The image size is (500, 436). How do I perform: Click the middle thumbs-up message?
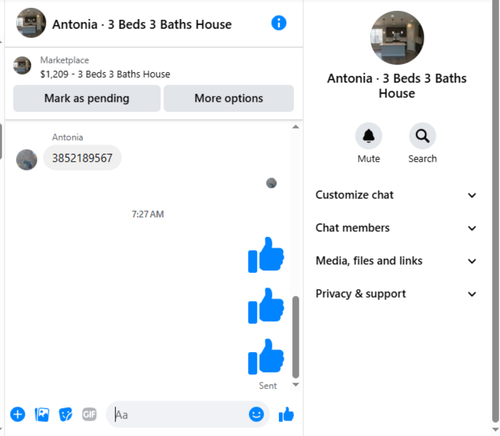pos(266,306)
